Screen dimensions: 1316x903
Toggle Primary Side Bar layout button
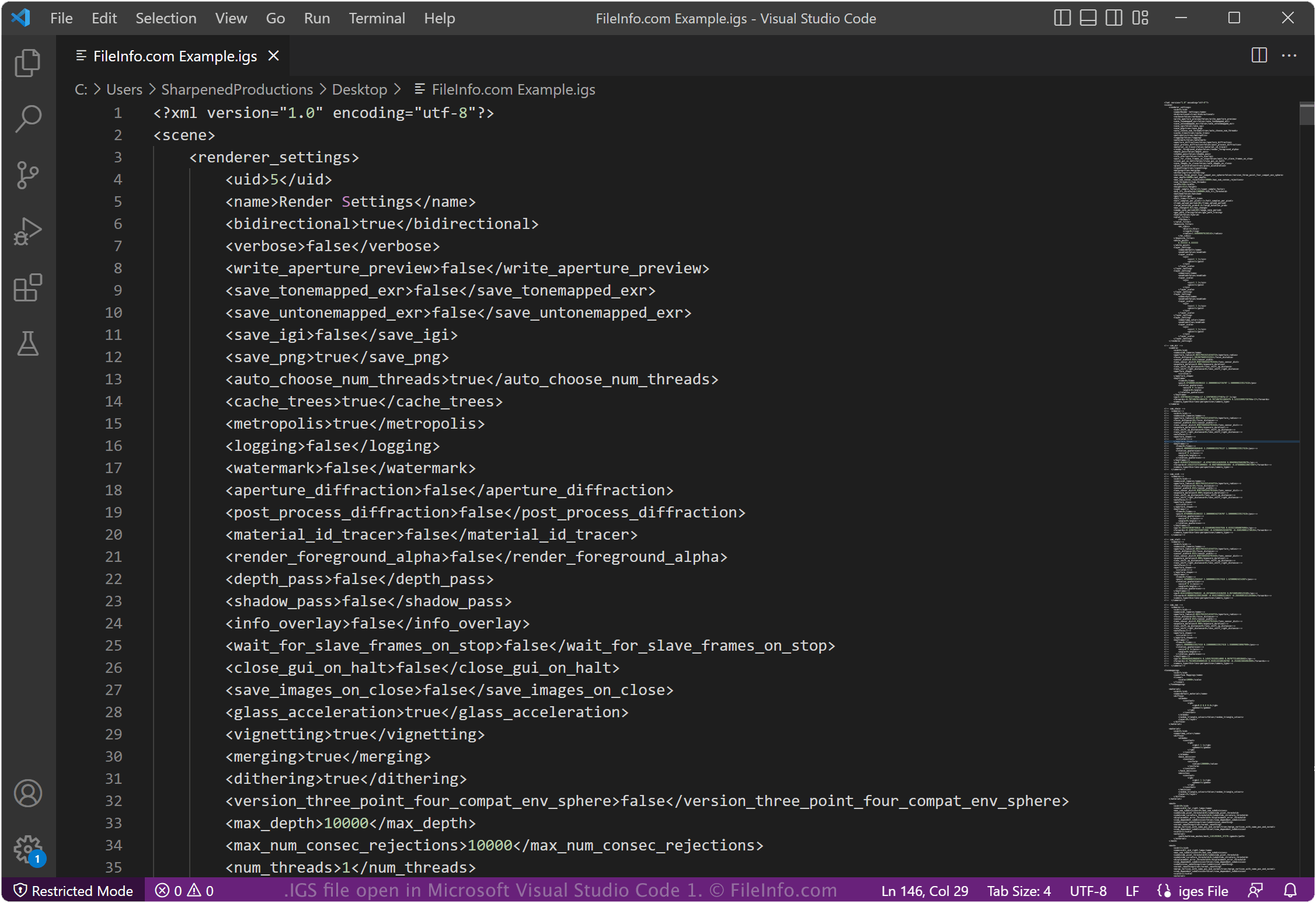(x=1062, y=18)
